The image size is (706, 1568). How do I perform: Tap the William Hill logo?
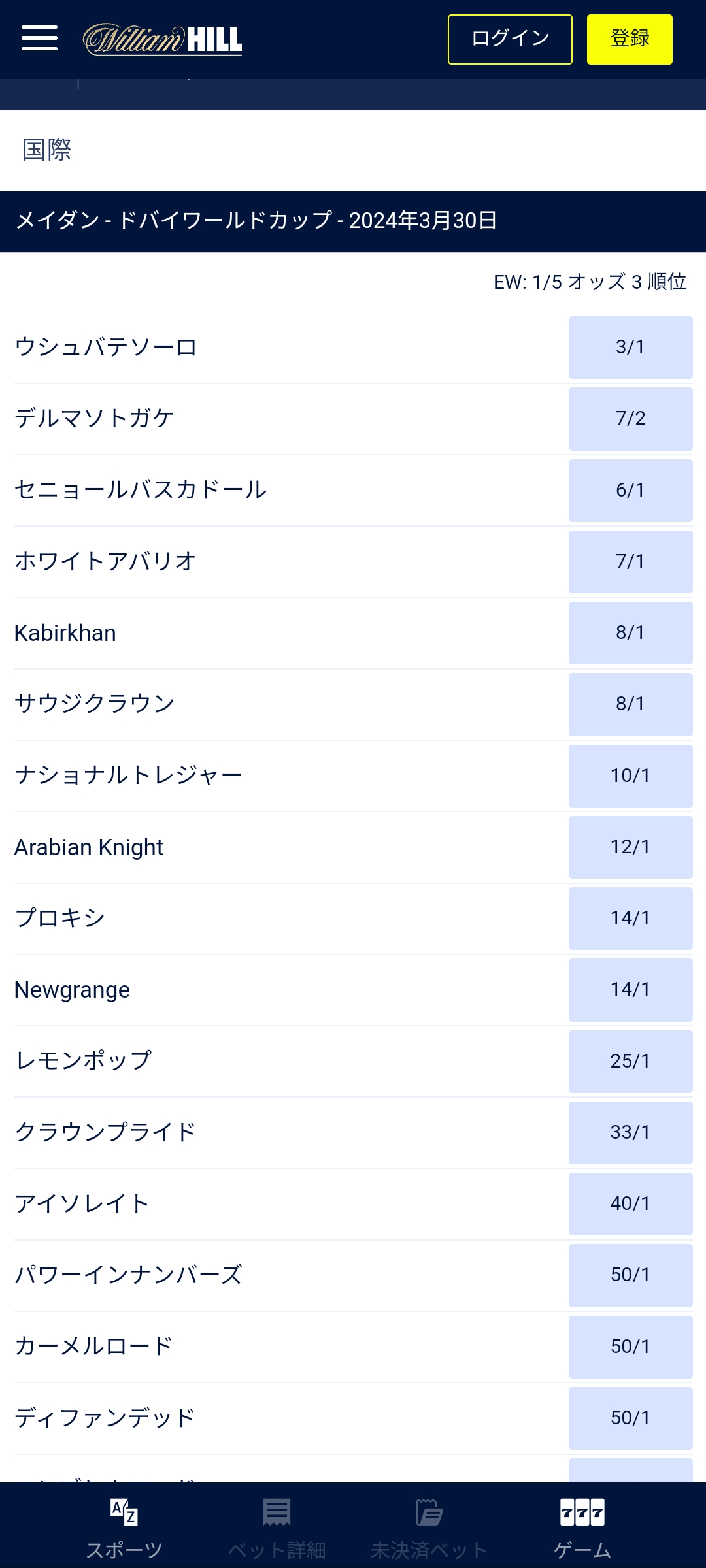[162, 39]
